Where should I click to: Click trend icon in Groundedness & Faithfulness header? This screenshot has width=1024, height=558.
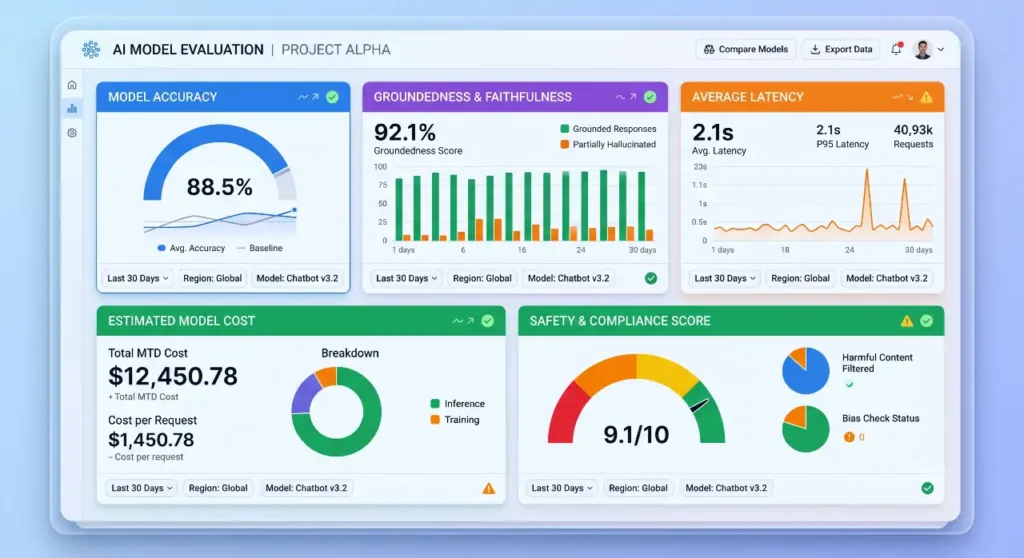coord(626,97)
